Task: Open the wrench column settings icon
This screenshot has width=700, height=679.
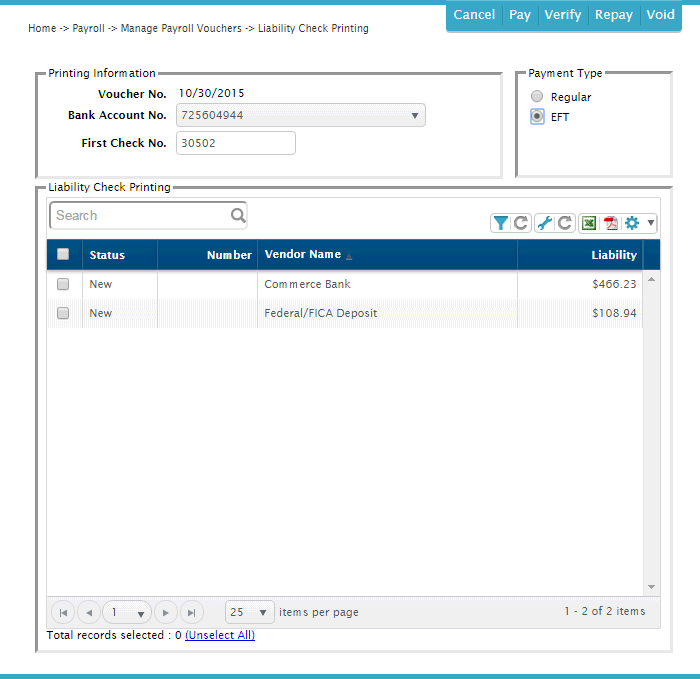Action: 545,223
